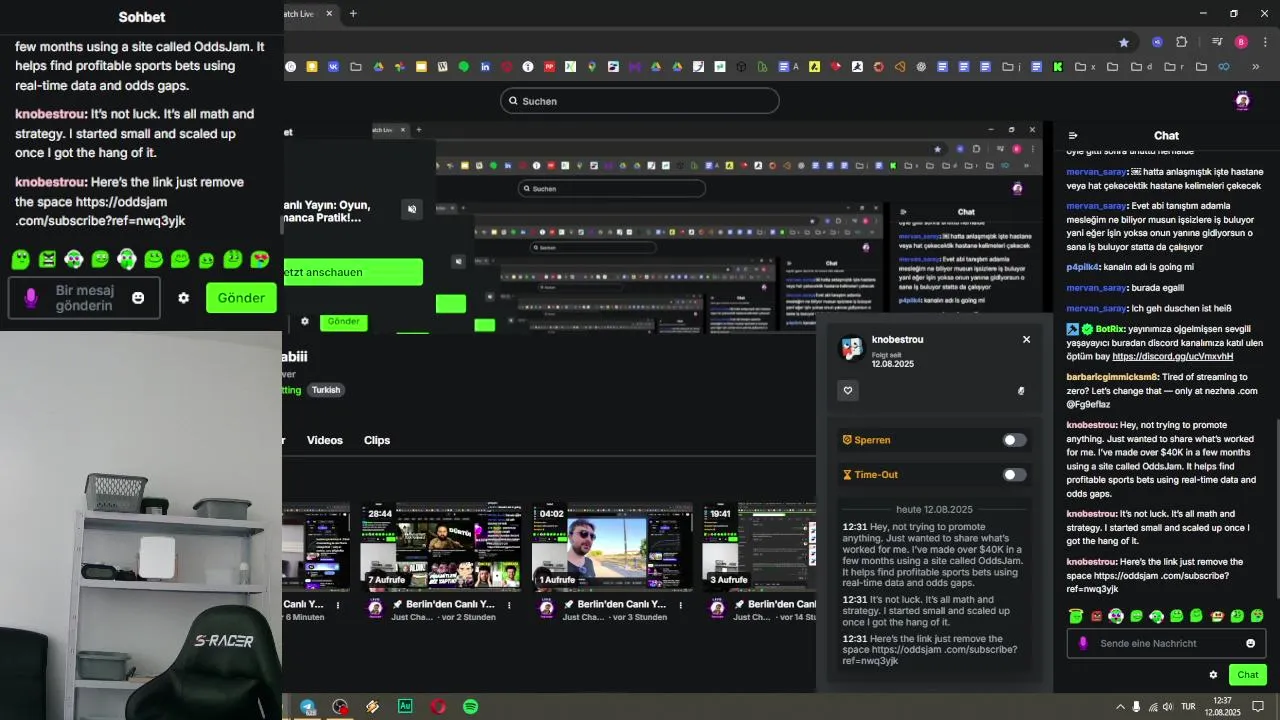Send the message with green Chat button
Screen dimensions: 1280x720
point(1248,675)
